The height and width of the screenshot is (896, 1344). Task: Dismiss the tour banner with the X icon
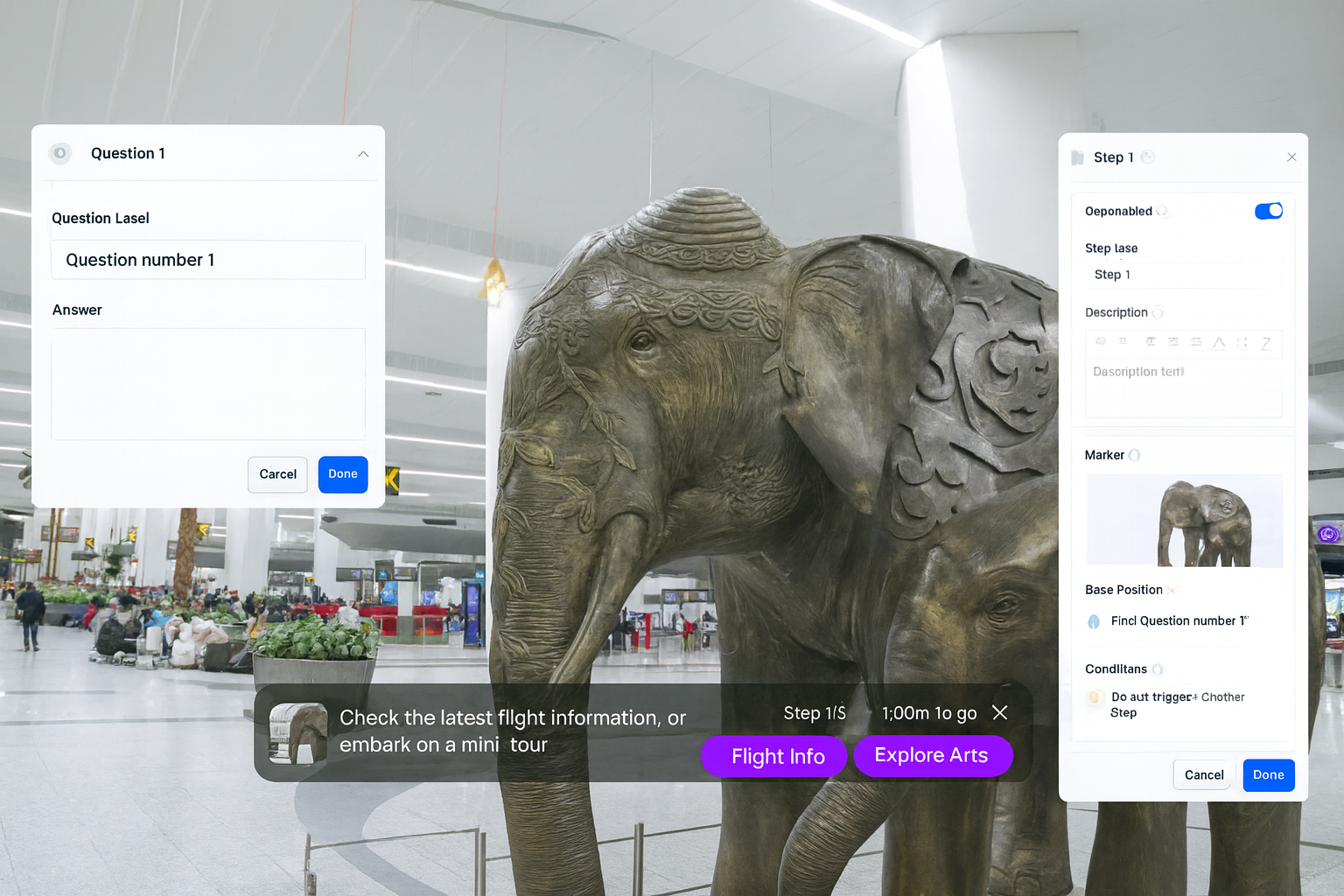pos(1000,712)
